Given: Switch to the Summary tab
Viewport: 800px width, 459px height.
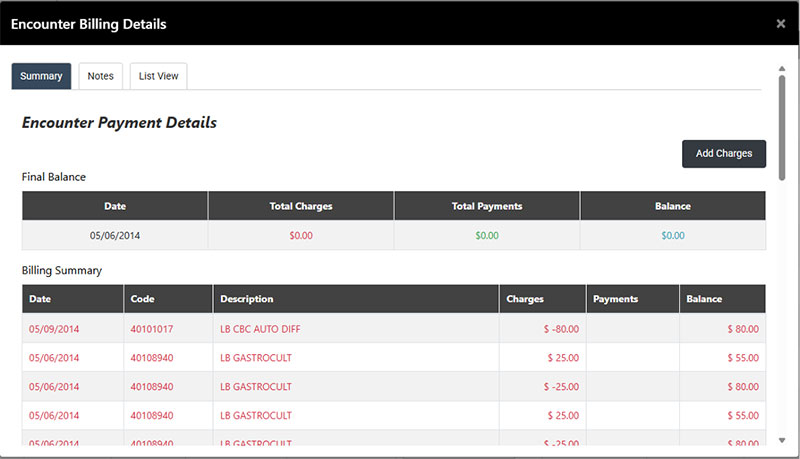Looking at the screenshot, I should pos(41,76).
